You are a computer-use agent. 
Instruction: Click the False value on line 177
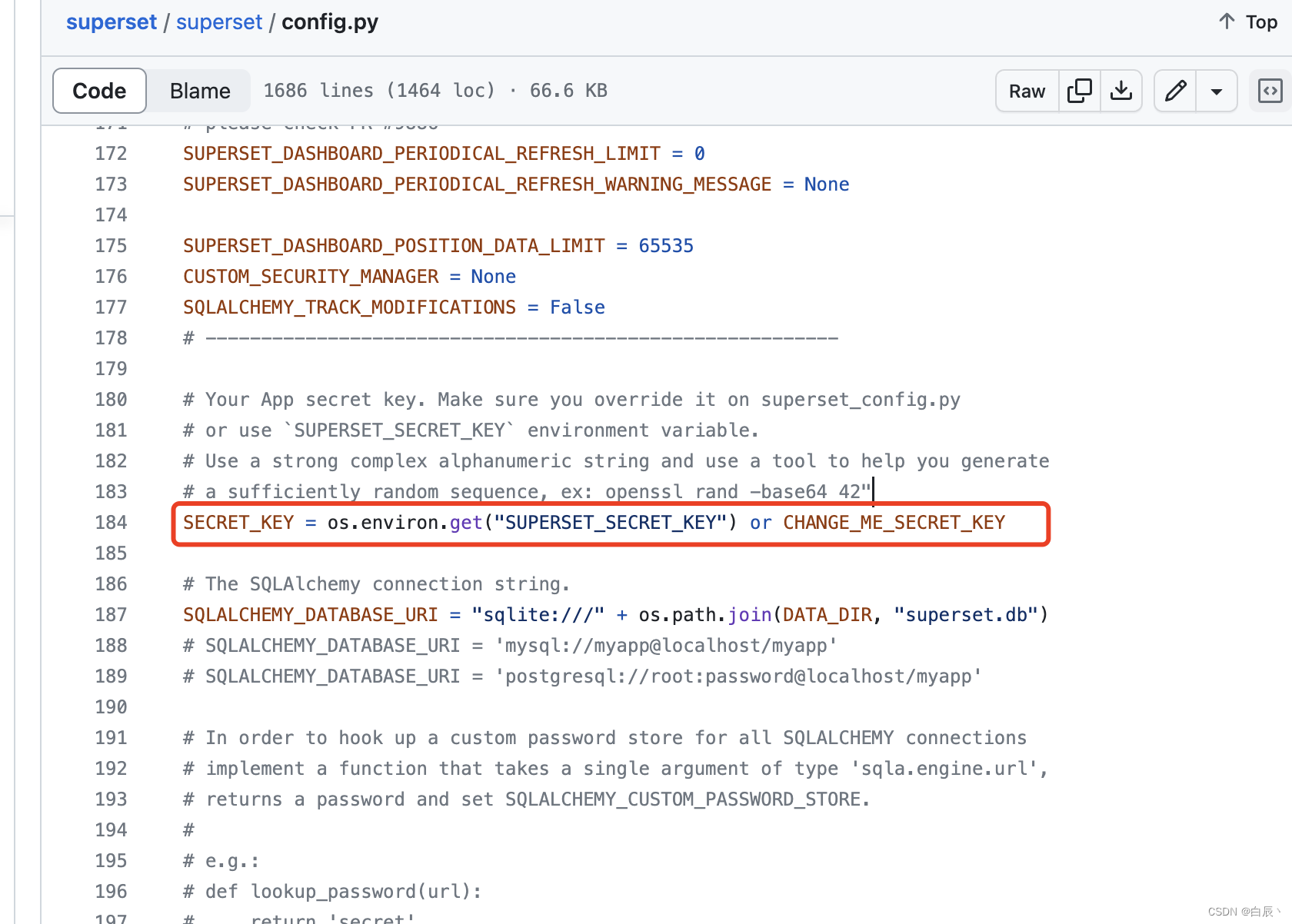(578, 307)
